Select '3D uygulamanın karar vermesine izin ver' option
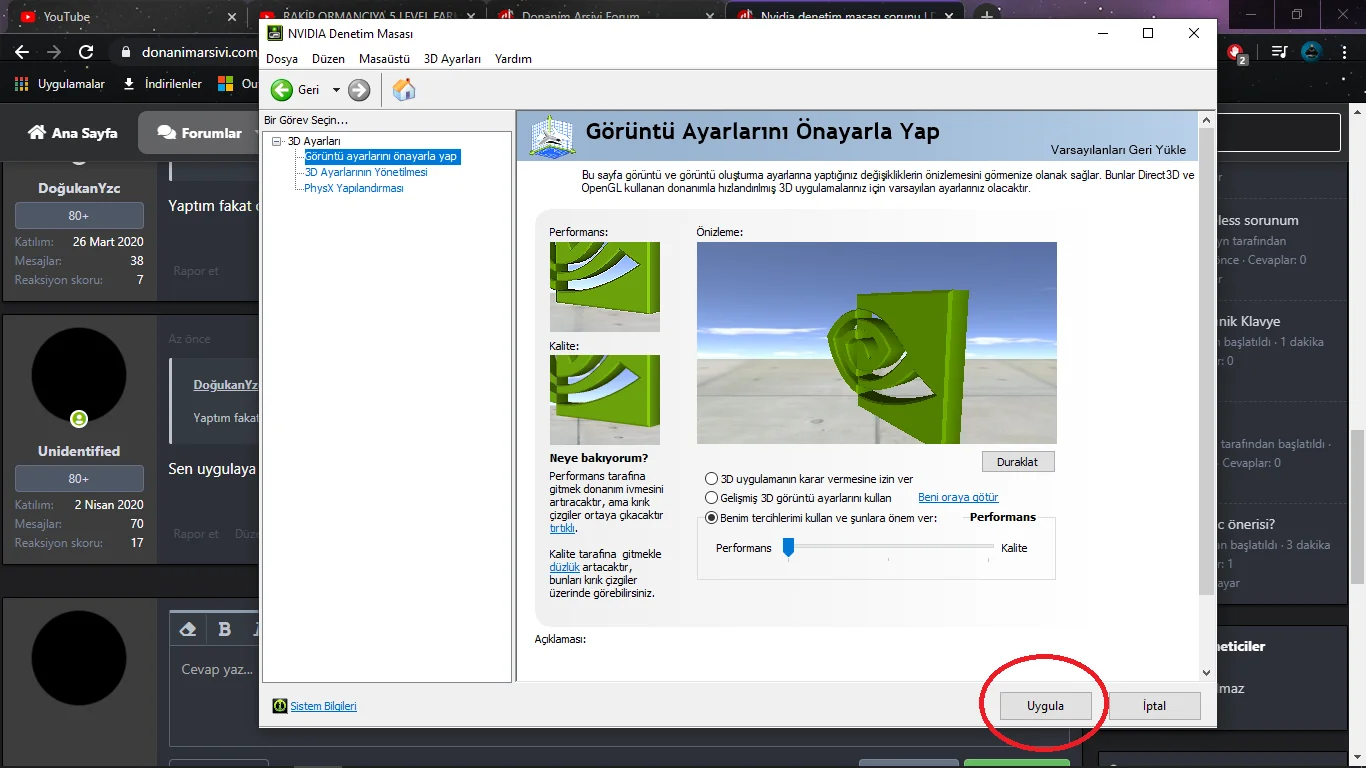 click(711, 478)
